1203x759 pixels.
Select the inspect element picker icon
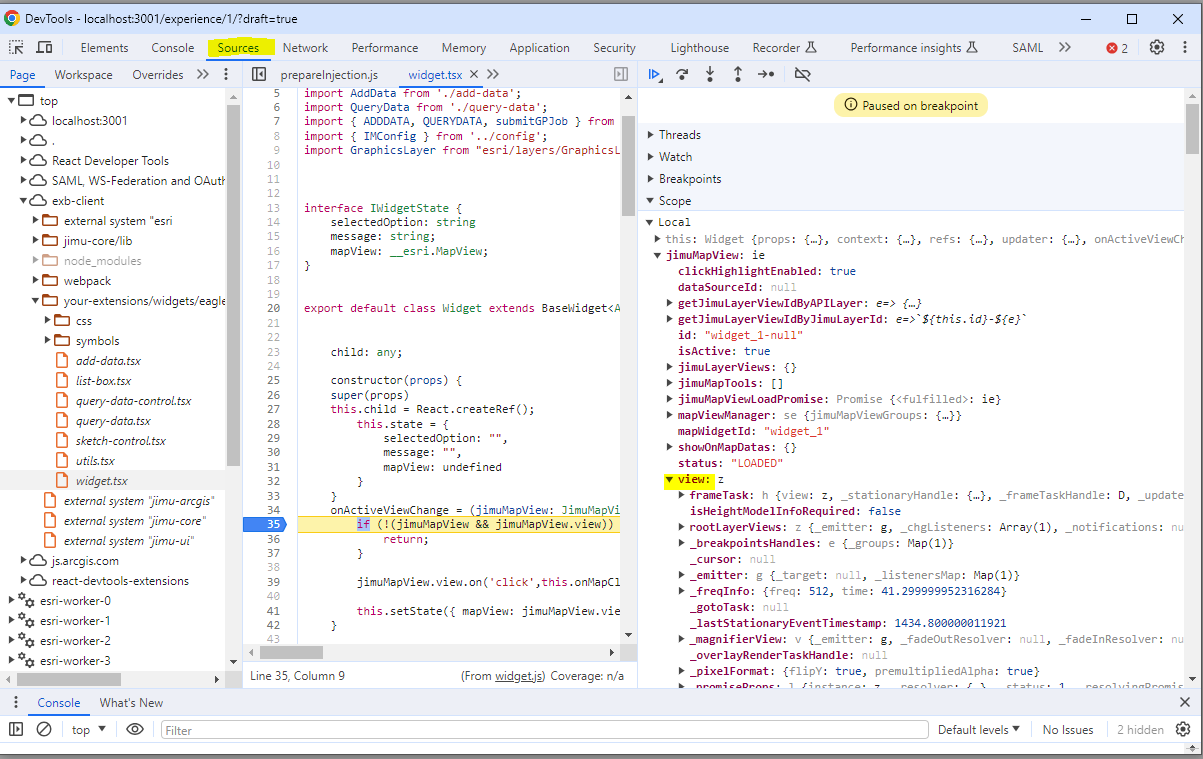click(x=17, y=48)
